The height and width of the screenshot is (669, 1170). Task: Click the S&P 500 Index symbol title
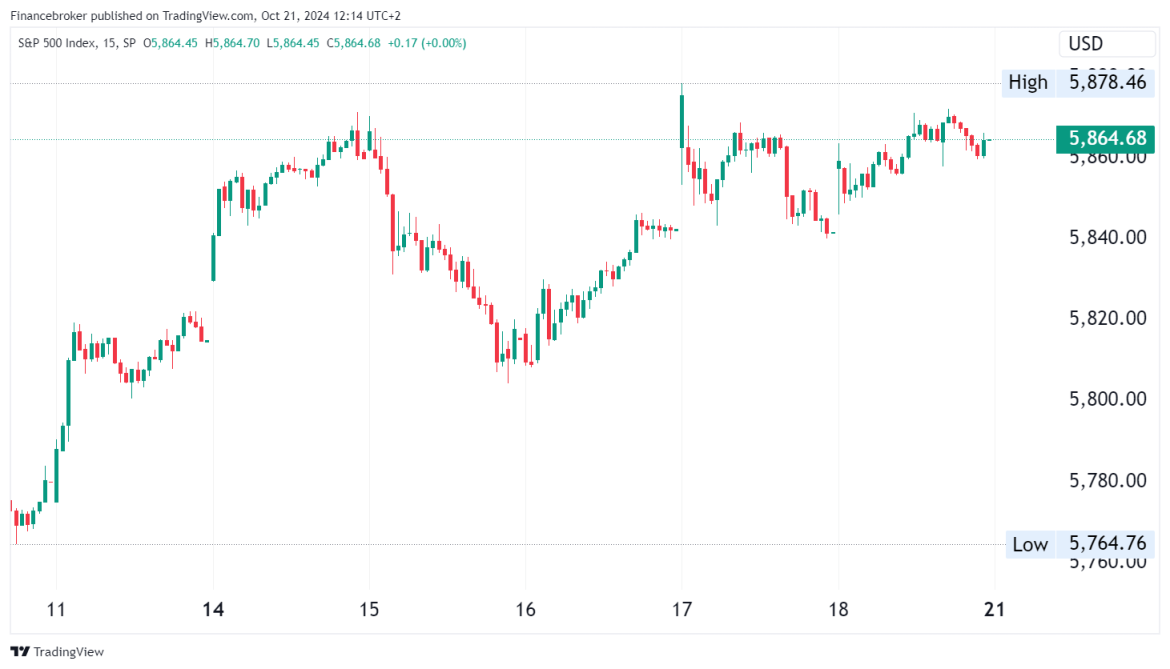coord(57,43)
